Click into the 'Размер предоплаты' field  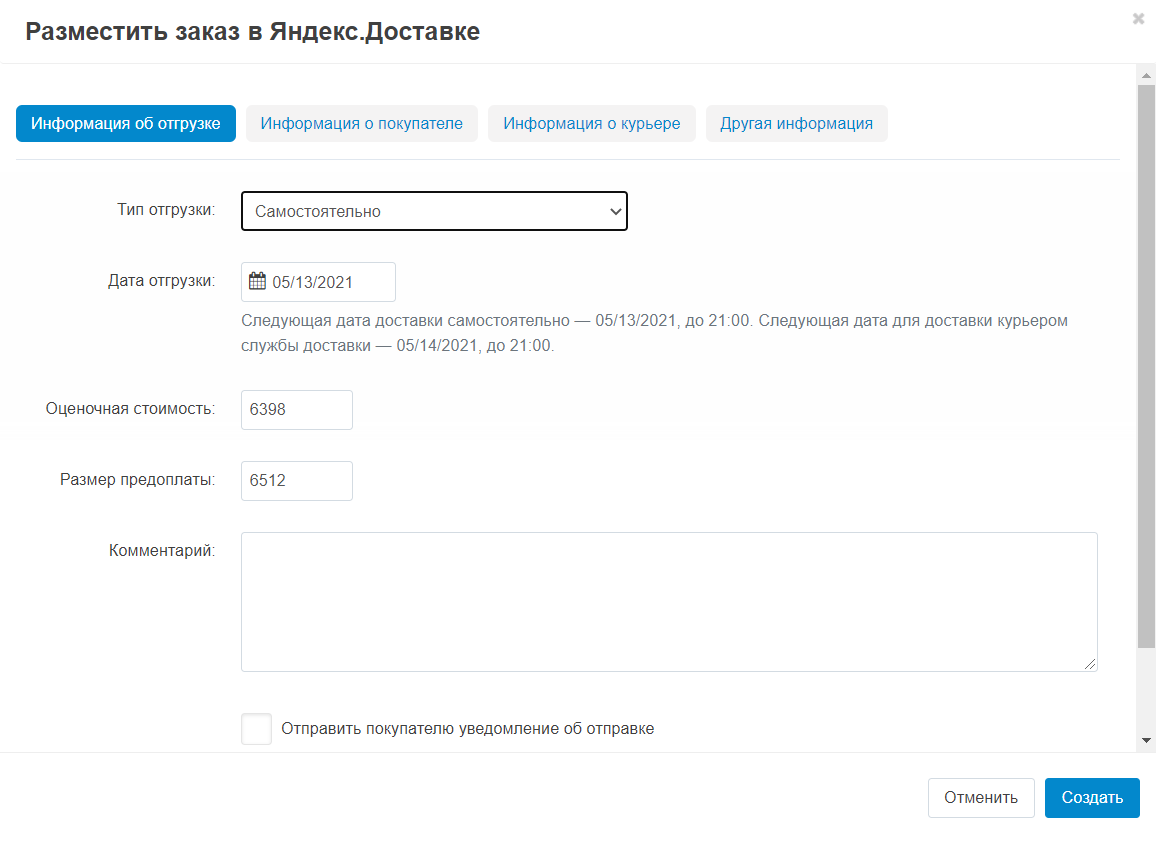click(x=297, y=481)
